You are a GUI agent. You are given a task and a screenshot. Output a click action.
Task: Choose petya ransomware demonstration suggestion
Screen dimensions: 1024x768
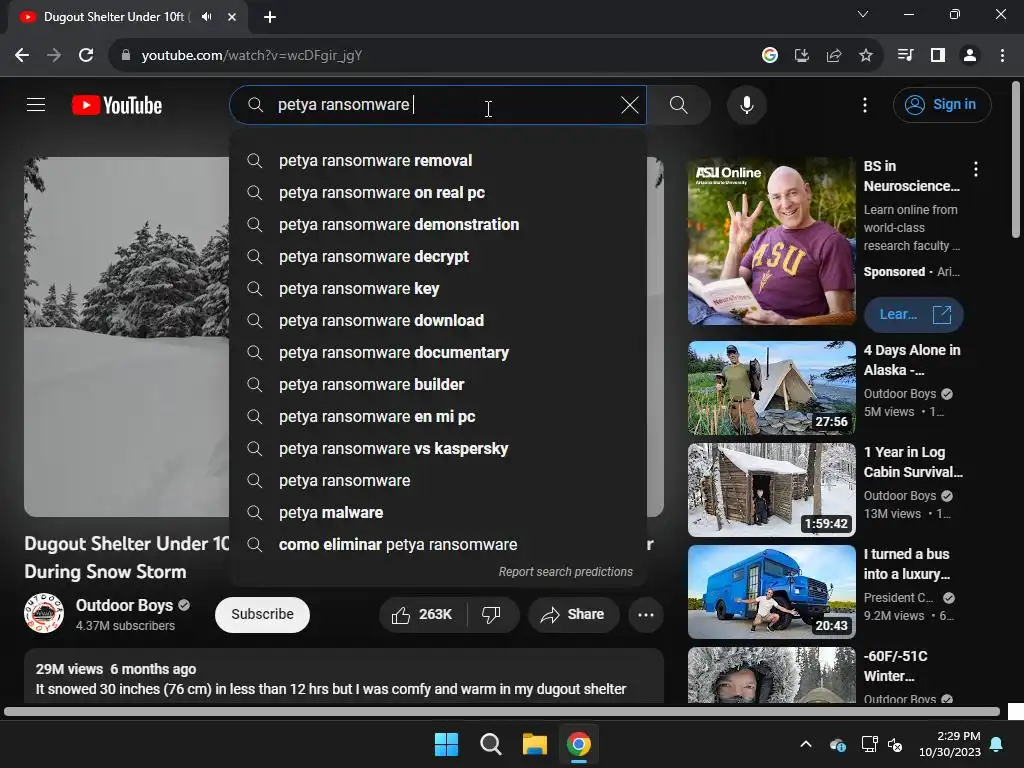(x=438, y=225)
